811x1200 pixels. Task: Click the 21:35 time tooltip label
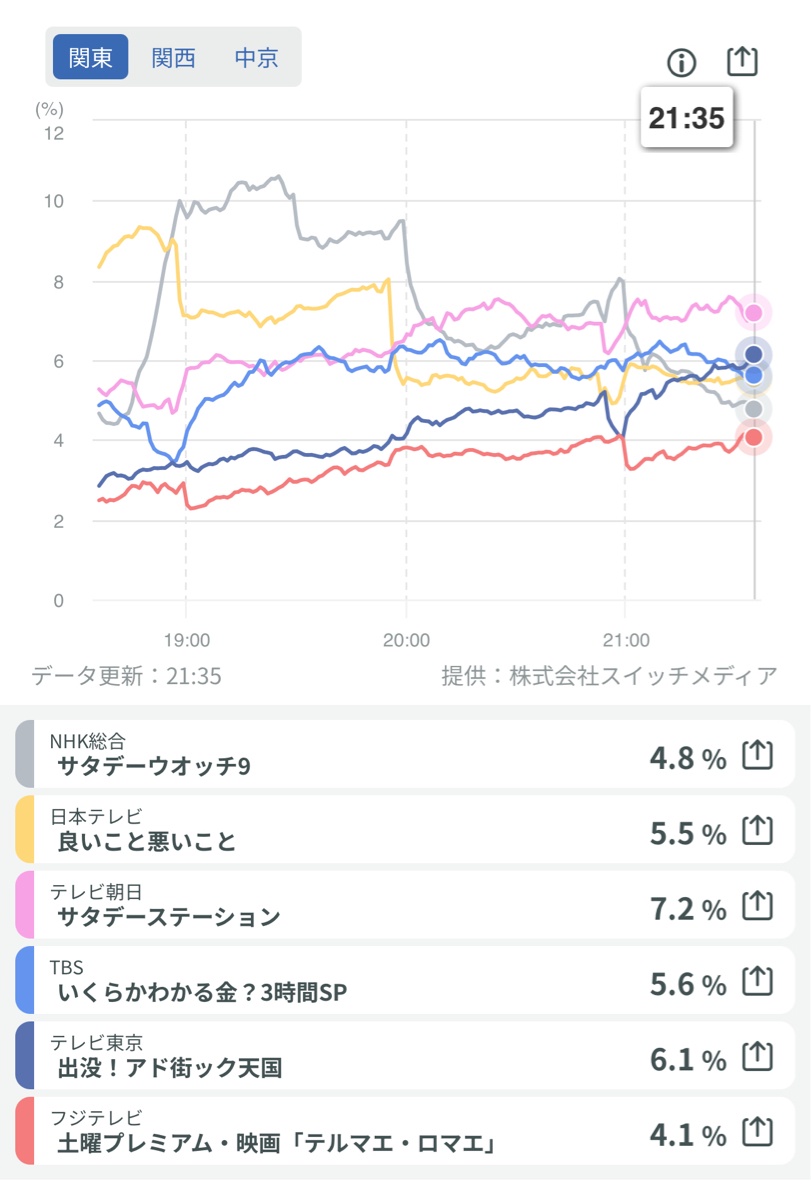(x=686, y=119)
